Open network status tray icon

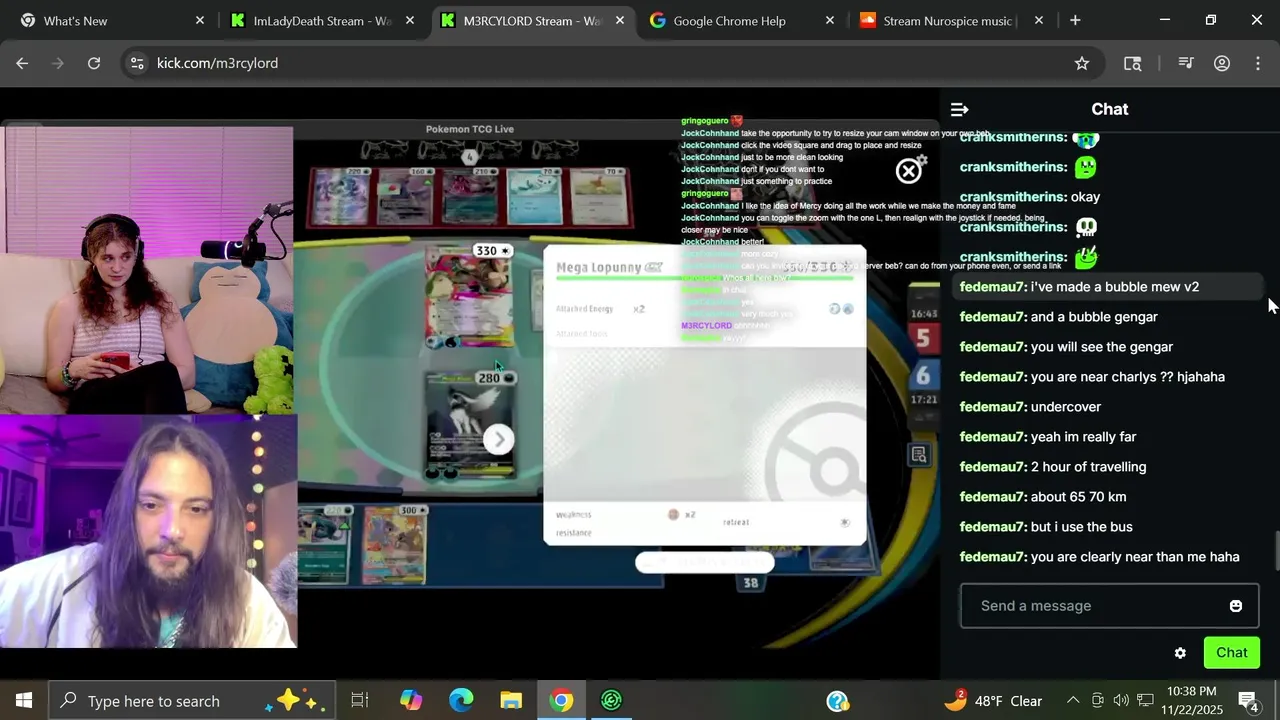pos(1145,701)
